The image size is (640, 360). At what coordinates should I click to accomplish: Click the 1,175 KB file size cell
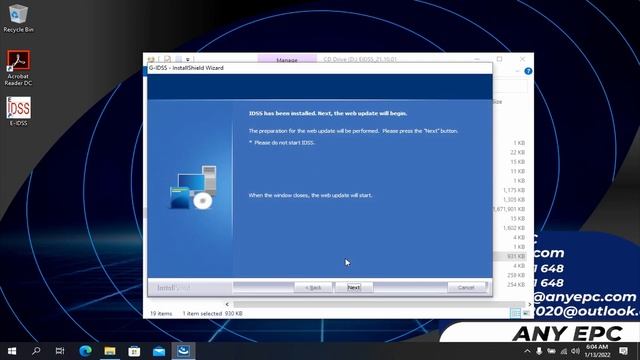514,190
